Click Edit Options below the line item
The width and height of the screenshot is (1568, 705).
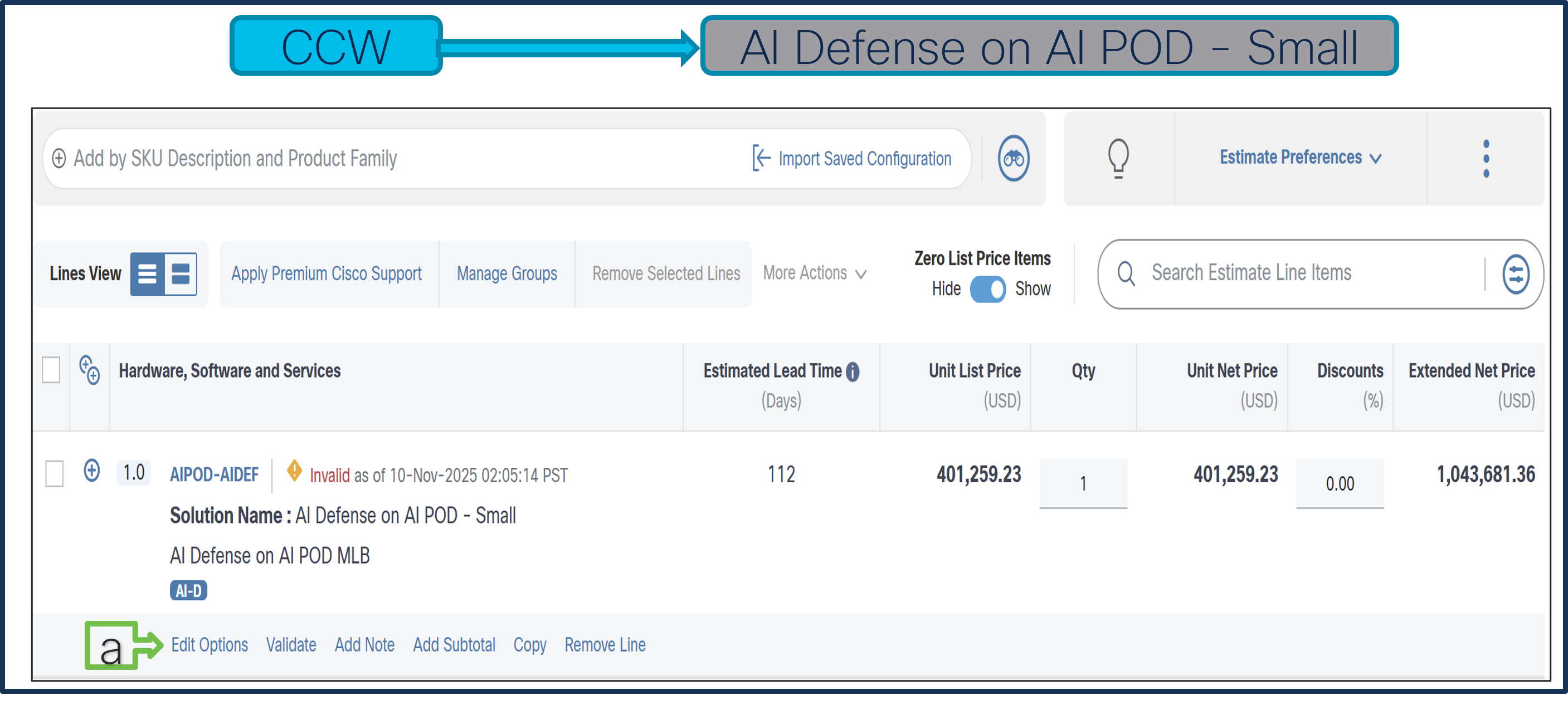pos(210,645)
